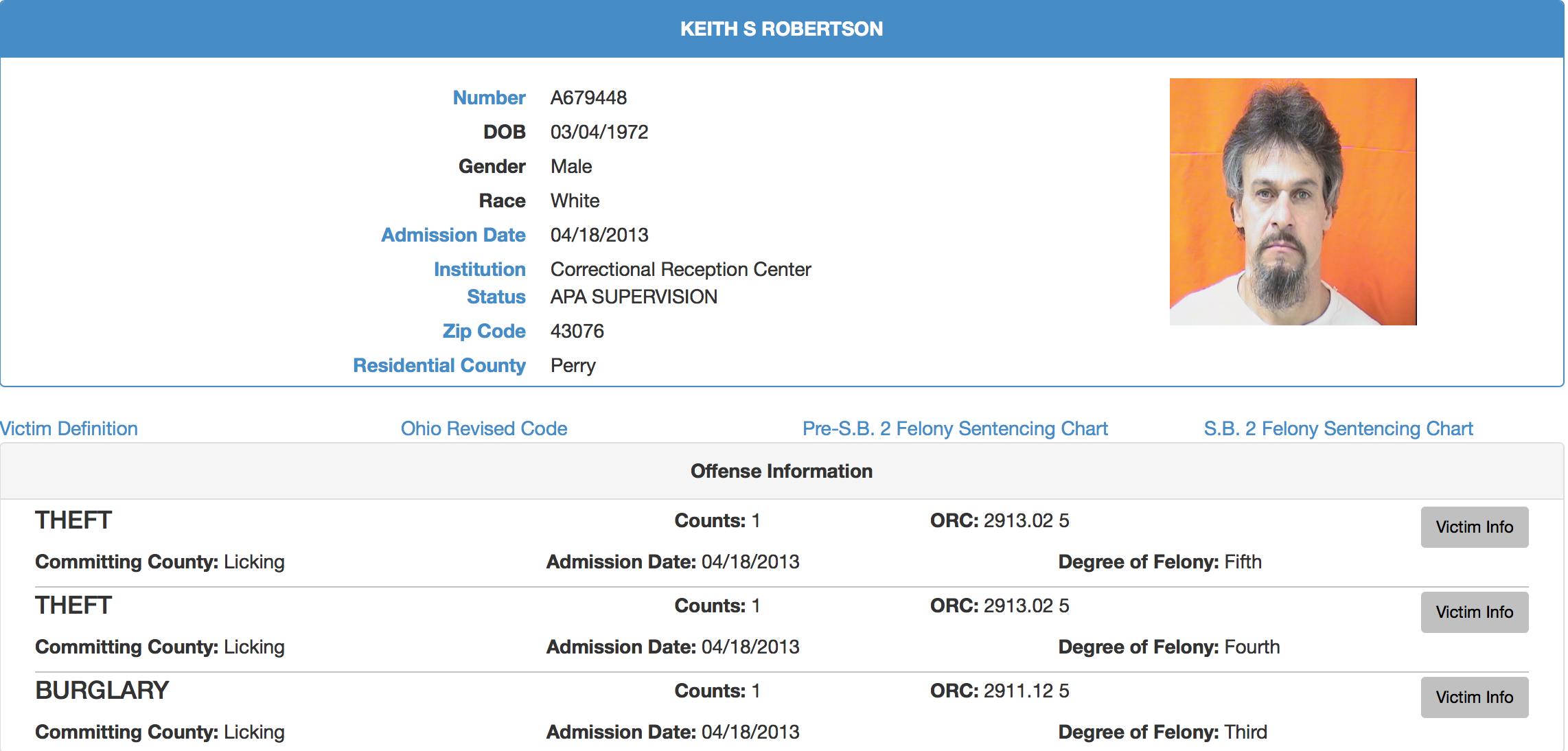Screen dimensions: 1568x751
Task: Click the offender mugshot photo
Action: coord(1293,202)
